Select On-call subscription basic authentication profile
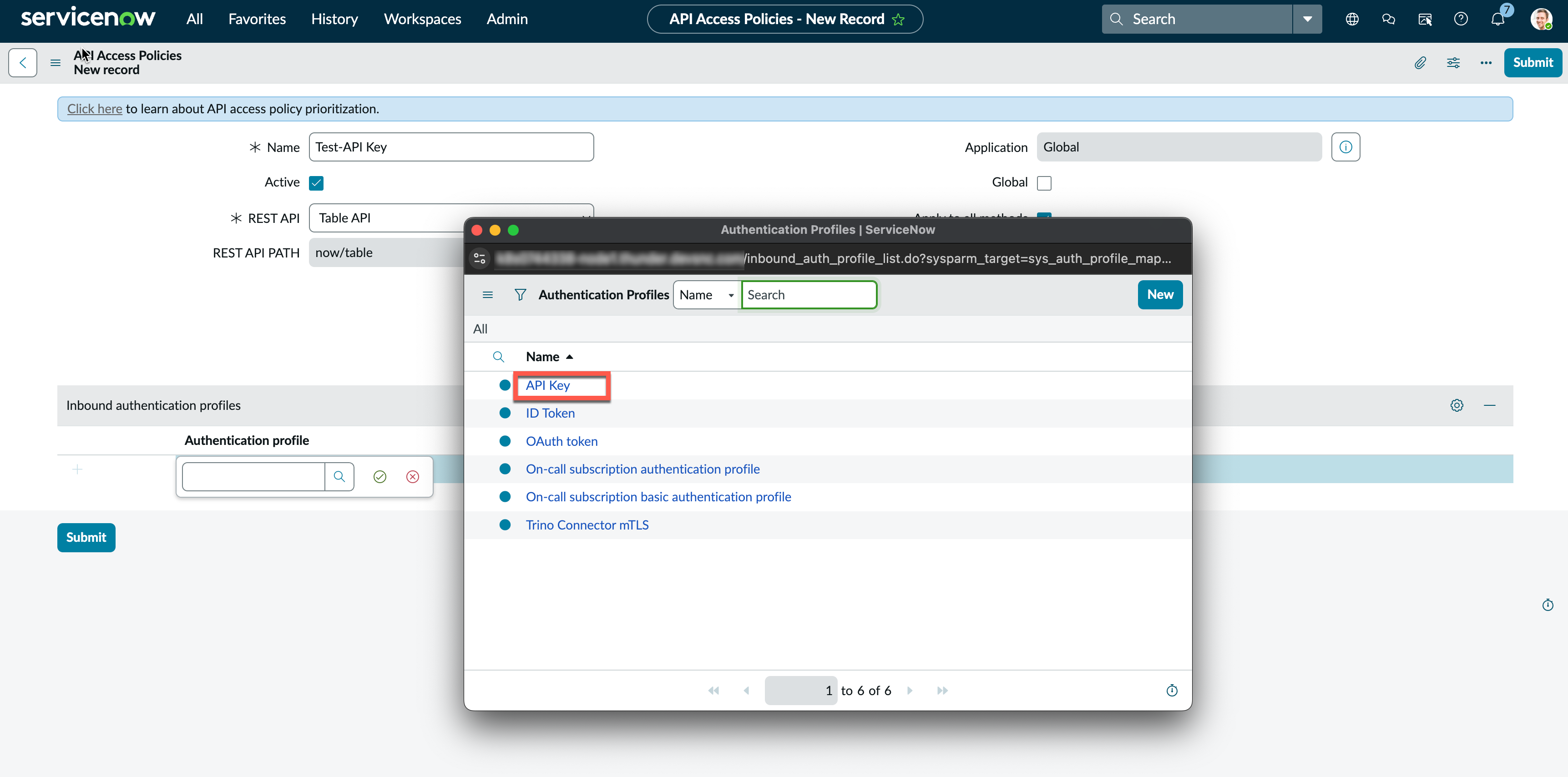 (658, 497)
